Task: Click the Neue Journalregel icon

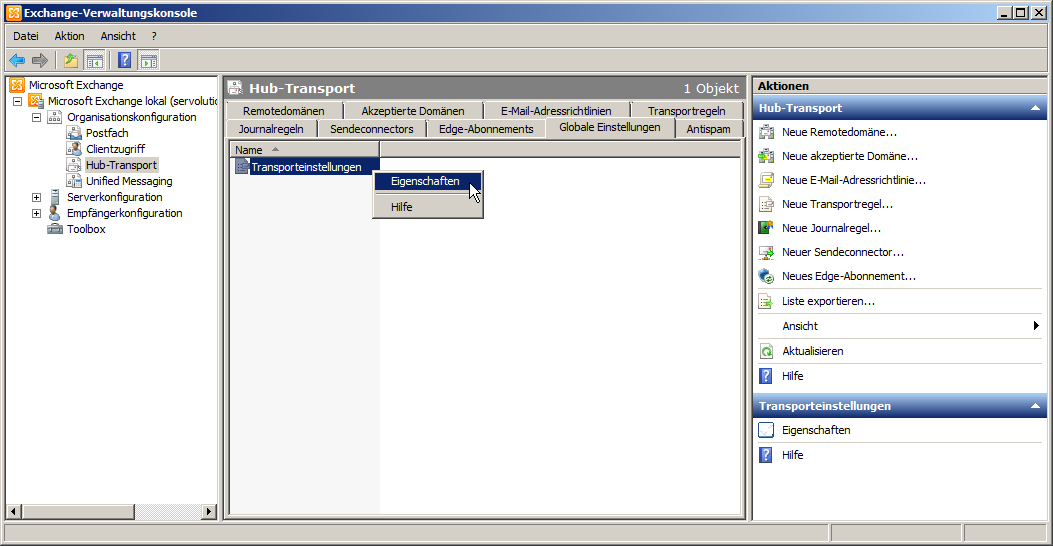Action: tap(766, 228)
